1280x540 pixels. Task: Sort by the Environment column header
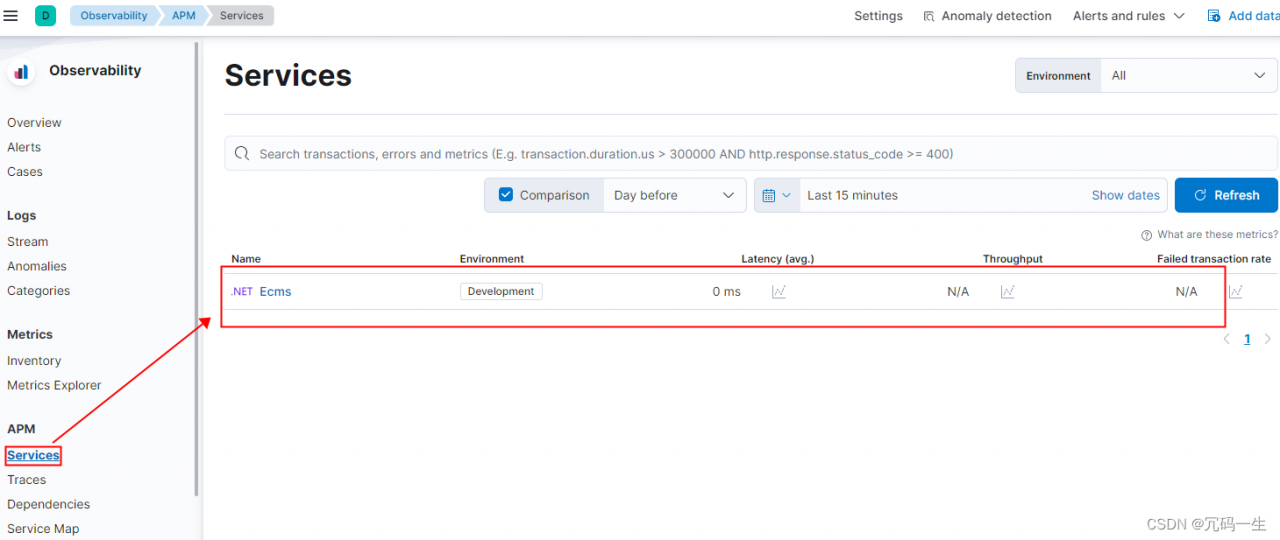492,259
